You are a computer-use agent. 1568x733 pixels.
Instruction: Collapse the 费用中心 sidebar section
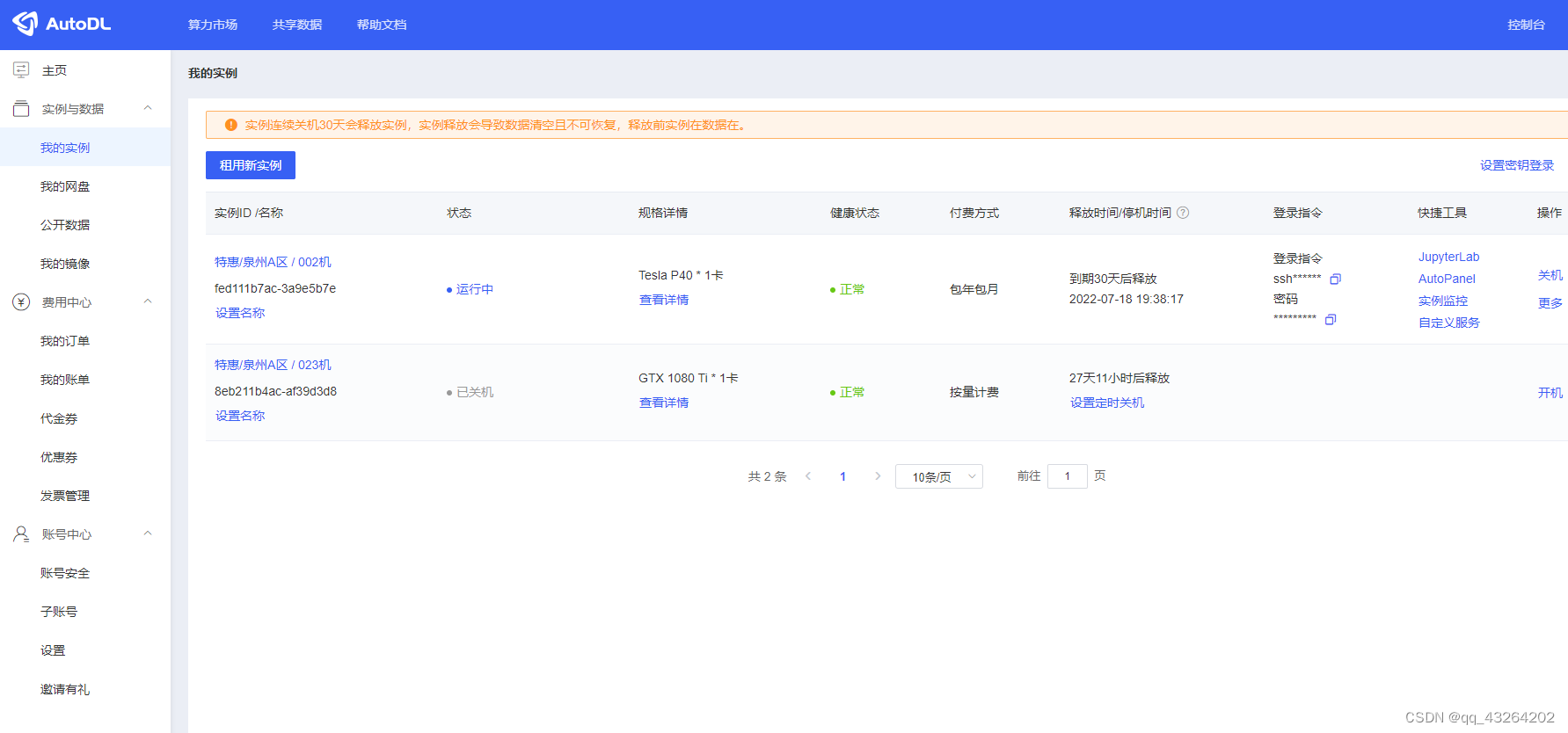(148, 301)
